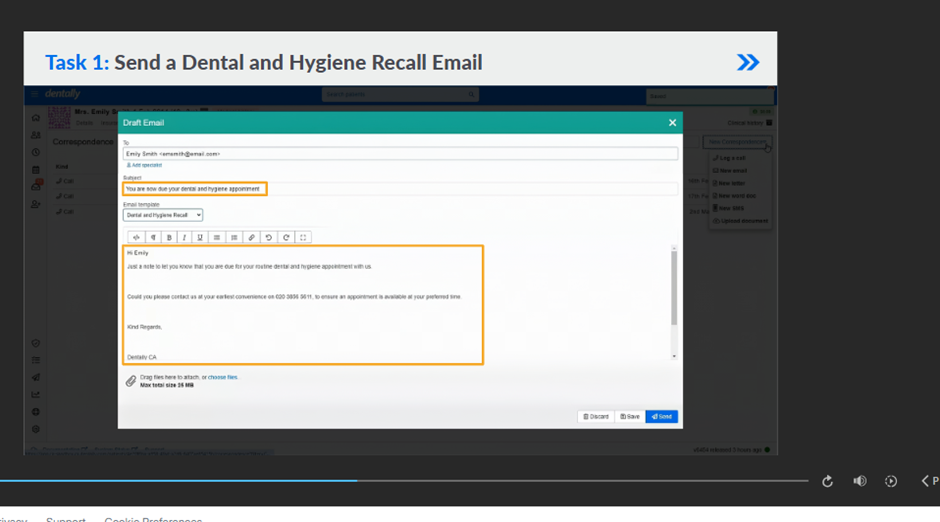Mute the video with the volume icon
The height and width of the screenshot is (522, 940).
[x=859, y=481]
